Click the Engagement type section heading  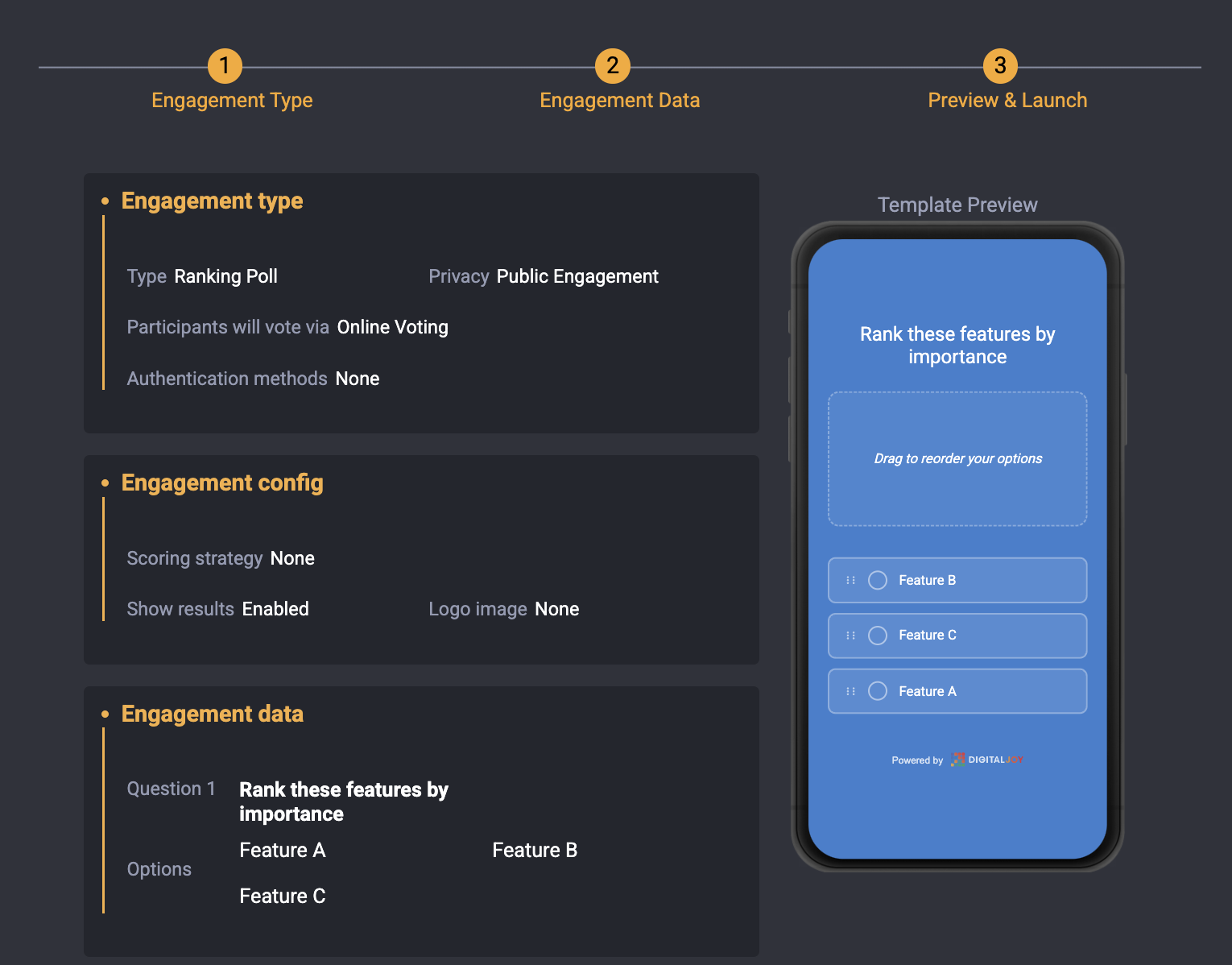click(x=212, y=201)
